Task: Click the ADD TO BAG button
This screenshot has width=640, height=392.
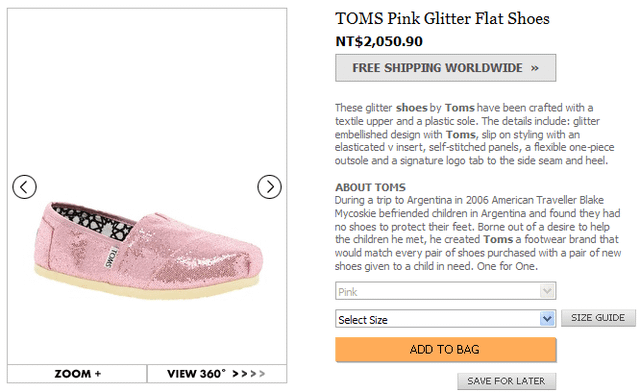Action: pos(445,350)
